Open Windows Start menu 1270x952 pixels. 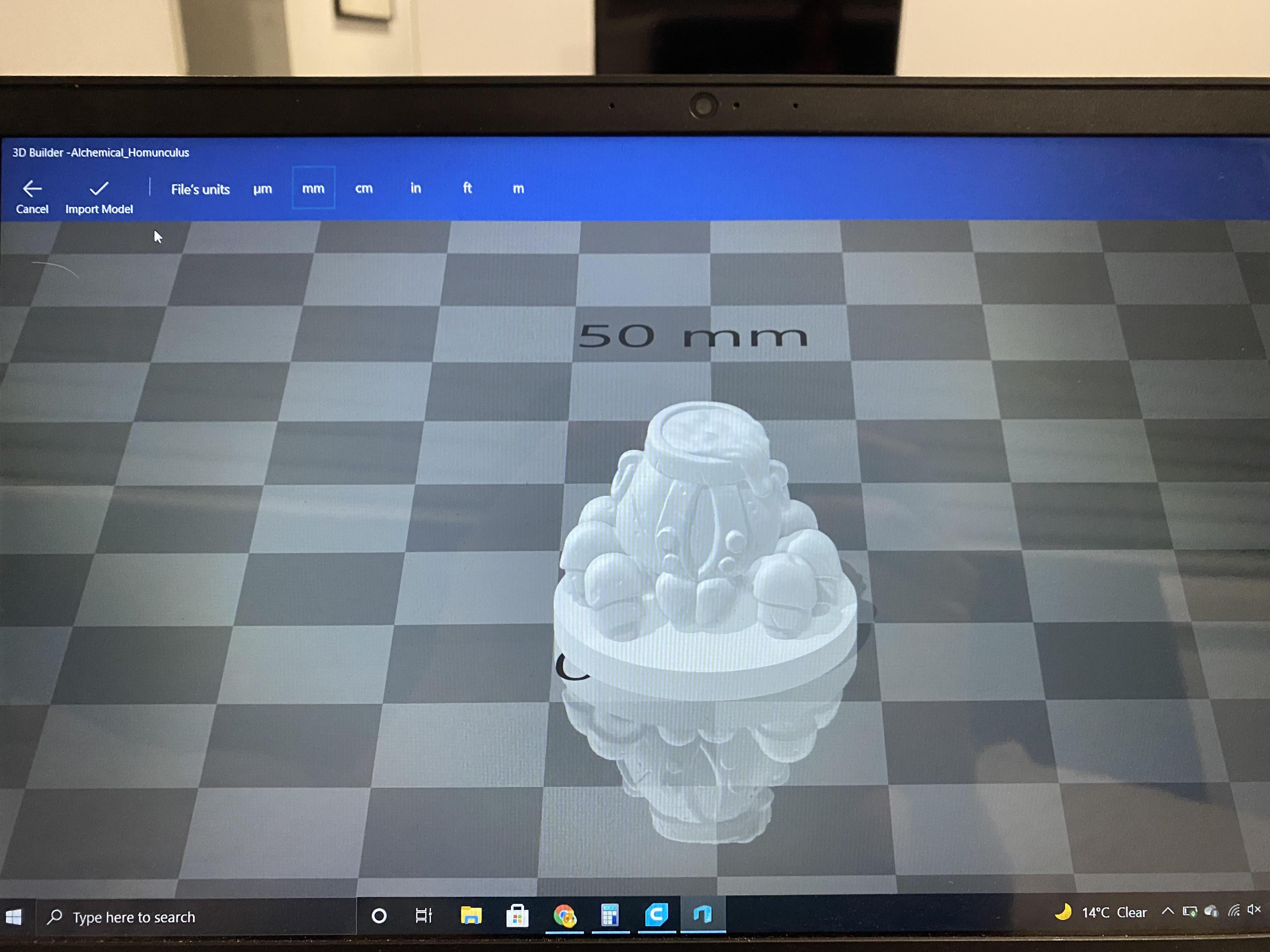tap(14, 917)
